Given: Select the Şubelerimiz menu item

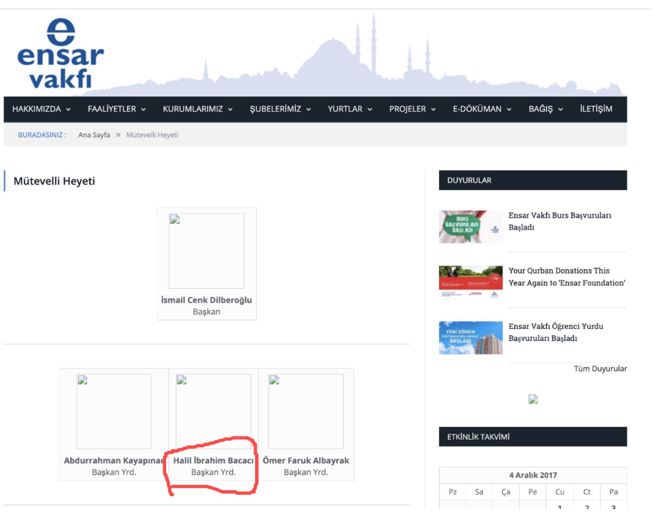Looking at the screenshot, I should (x=280, y=109).
